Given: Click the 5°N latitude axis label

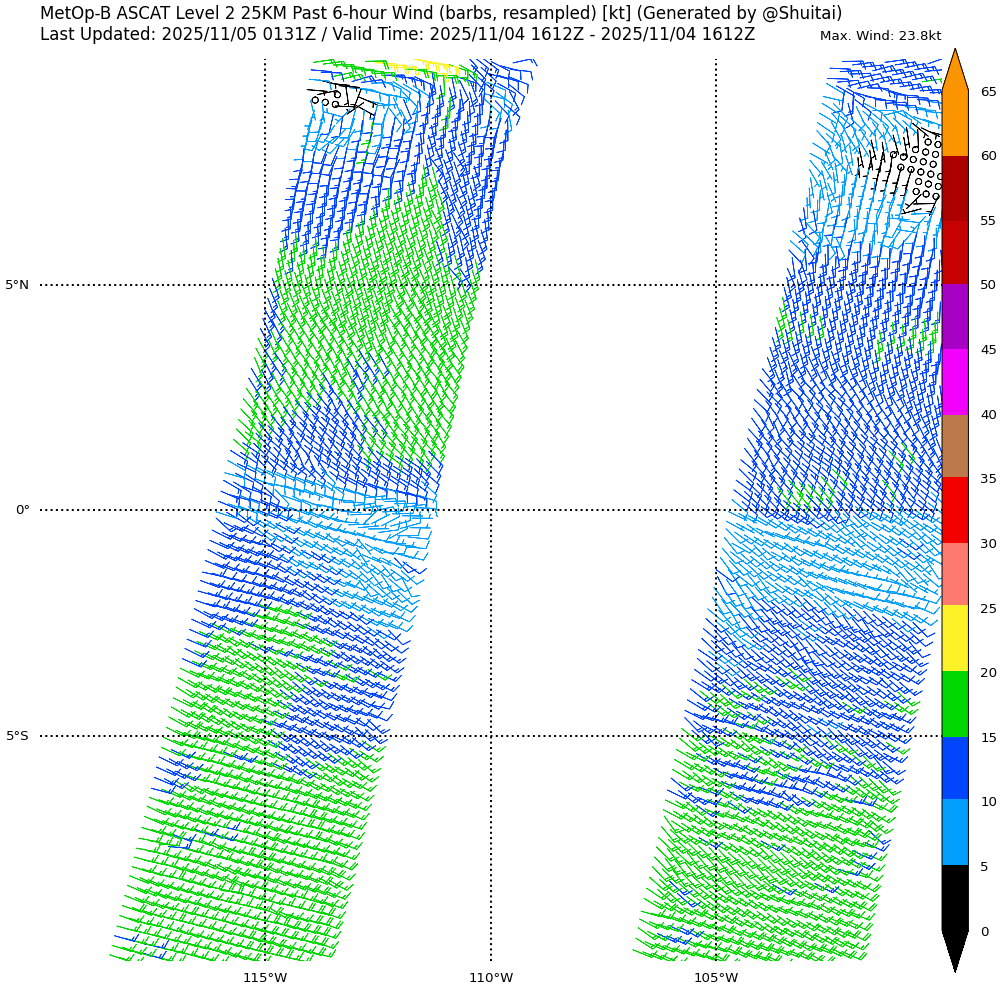Looking at the screenshot, I should (x=17, y=285).
